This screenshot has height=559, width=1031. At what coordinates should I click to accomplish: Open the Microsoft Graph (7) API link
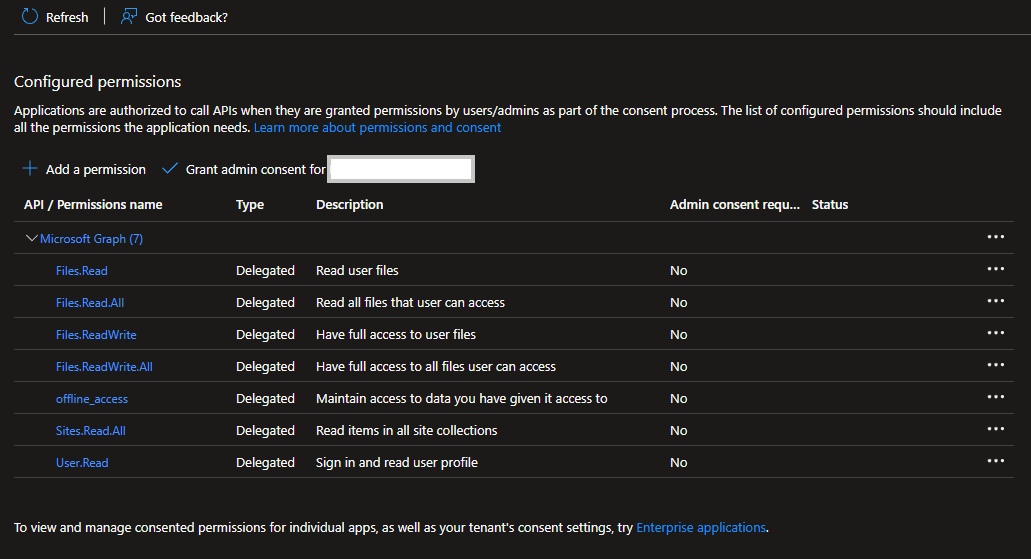[91, 239]
